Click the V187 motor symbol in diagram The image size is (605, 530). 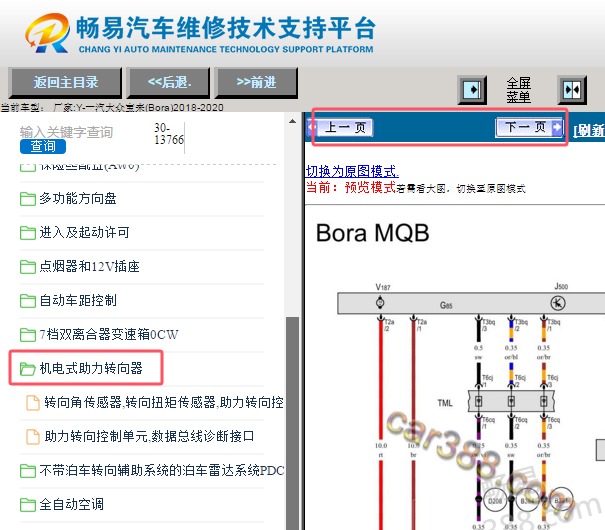380,302
